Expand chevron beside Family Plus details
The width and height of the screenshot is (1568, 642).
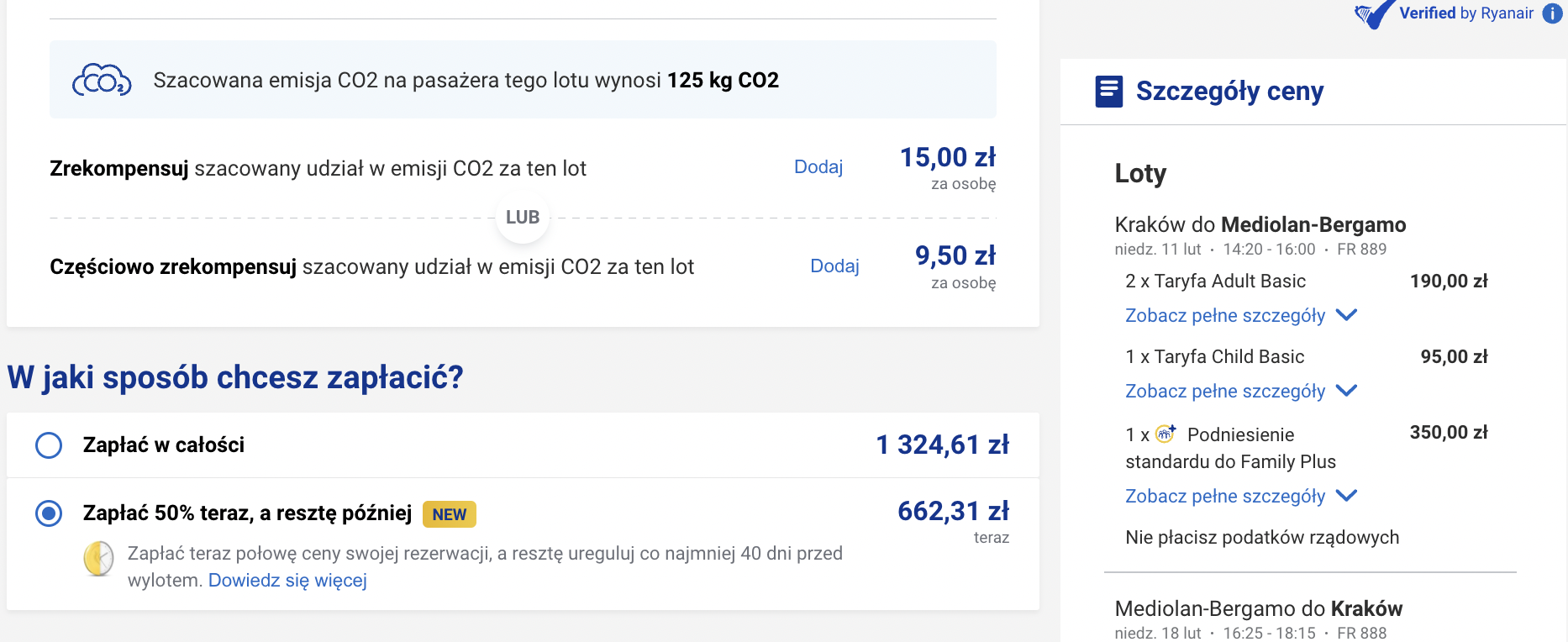click(x=1346, y=496)
